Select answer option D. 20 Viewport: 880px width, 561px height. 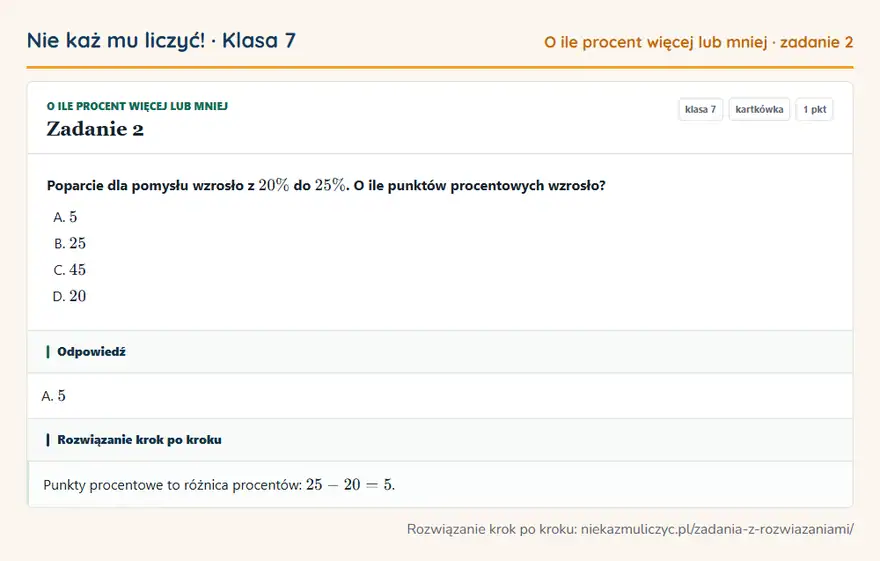(x=70, y=296)
